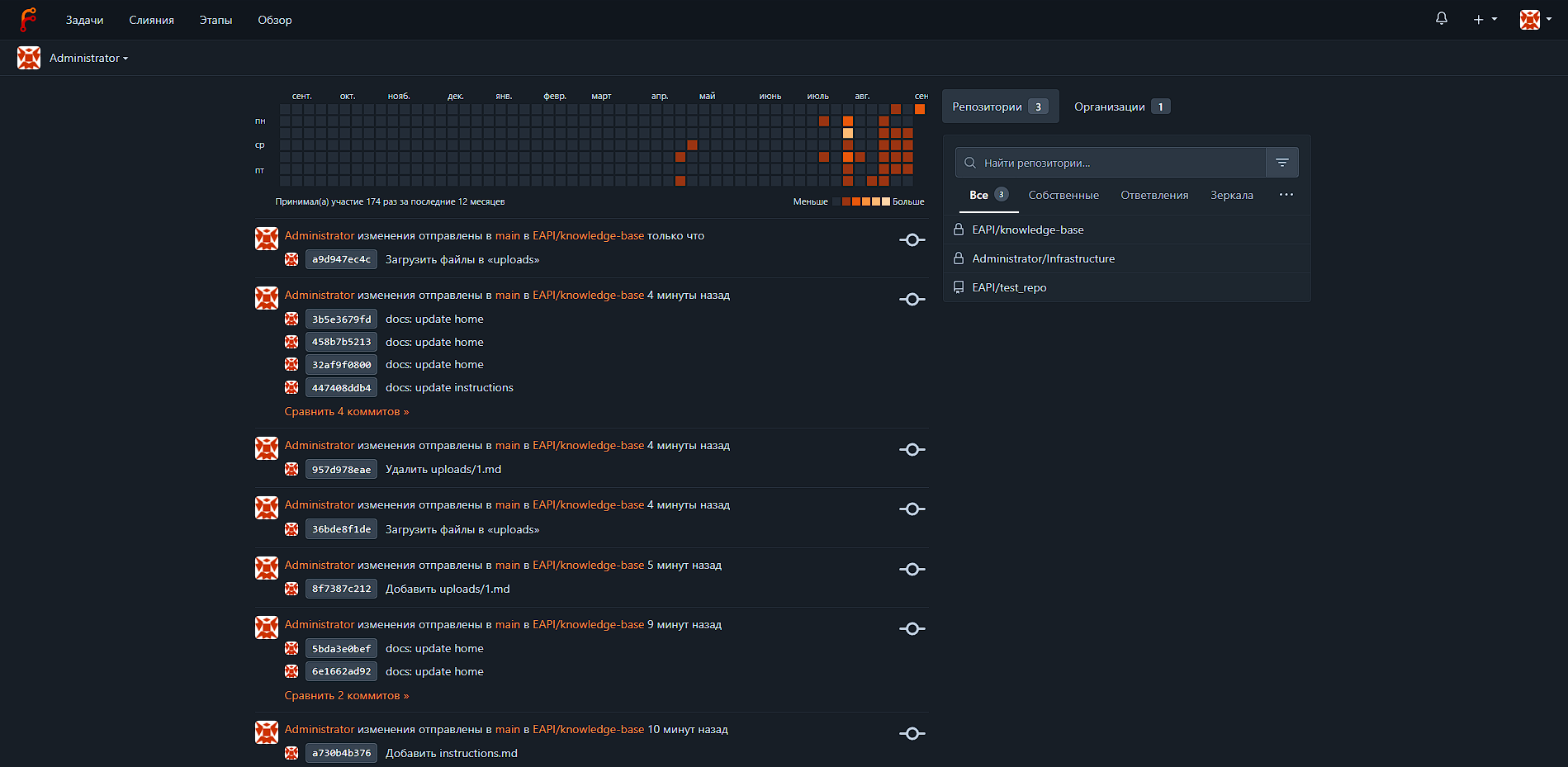Click the commit icon beside the 957d978eae push

(912, 450)
